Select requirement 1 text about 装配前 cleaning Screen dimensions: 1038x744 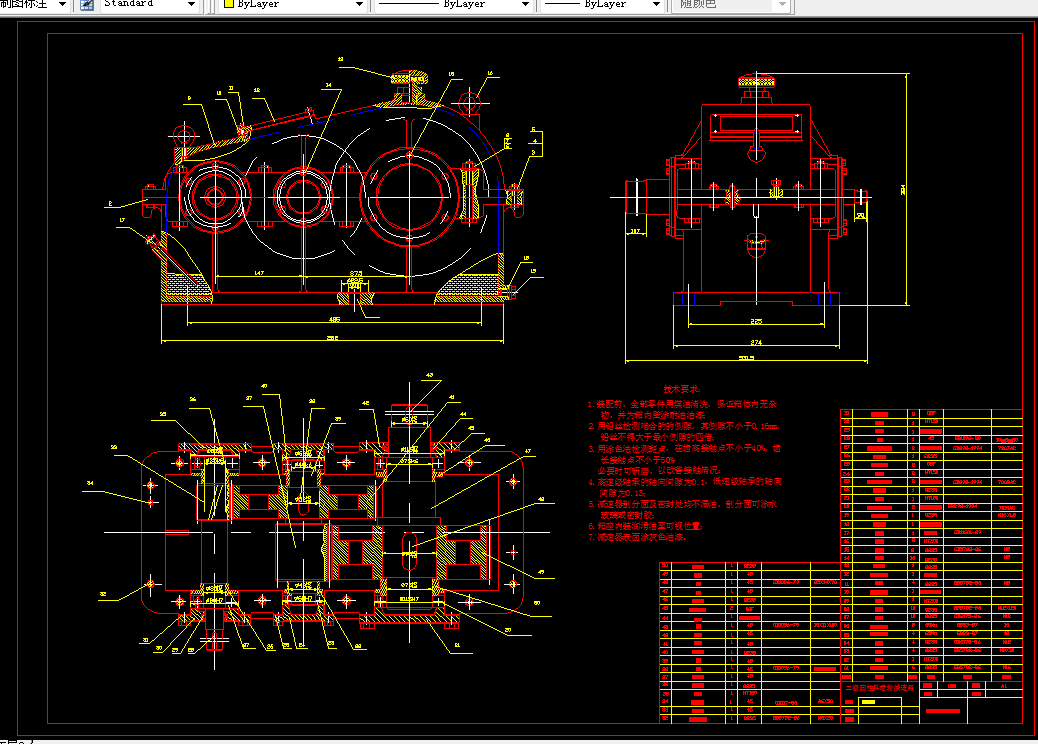pyautogui.click(x=683, y=409)
